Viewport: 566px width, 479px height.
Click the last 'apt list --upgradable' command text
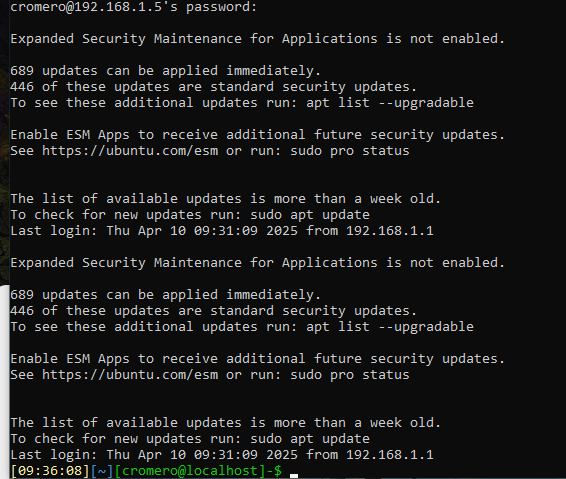[x=390, y=327]
